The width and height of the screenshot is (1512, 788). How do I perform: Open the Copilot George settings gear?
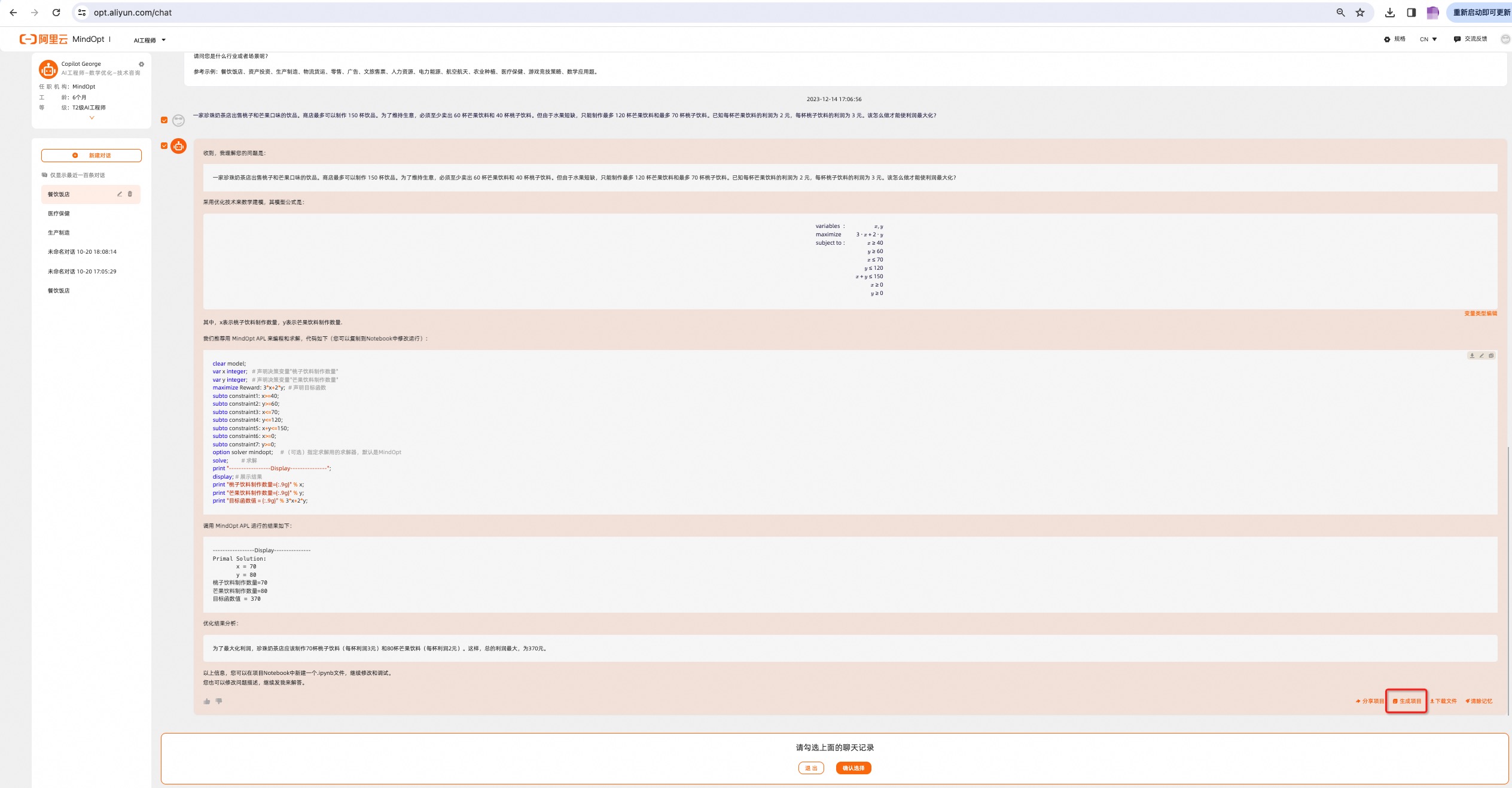pyautogui.click(x=141, y=64)
